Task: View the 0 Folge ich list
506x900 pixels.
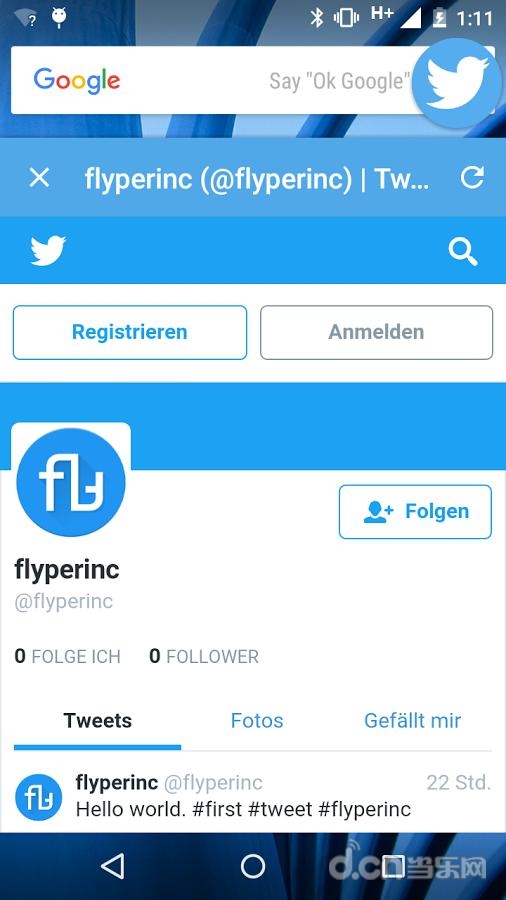Action: point(68,656)
